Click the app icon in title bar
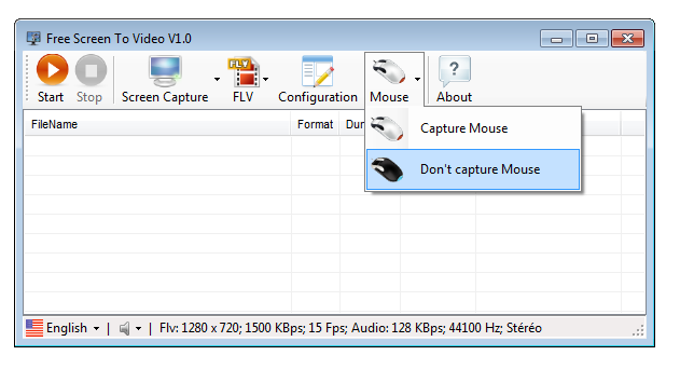This screenshot has height=369, width=680. (x=33, y=38)
